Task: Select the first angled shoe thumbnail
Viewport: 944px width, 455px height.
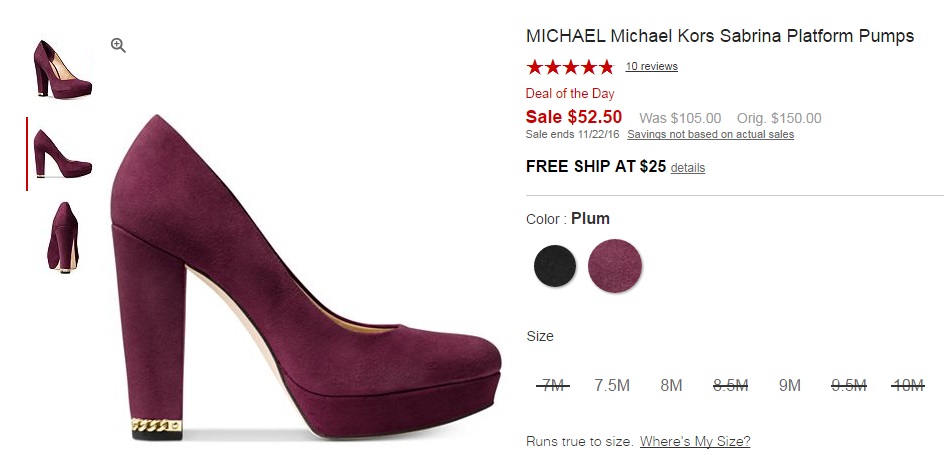Action: tap(62, 69)
